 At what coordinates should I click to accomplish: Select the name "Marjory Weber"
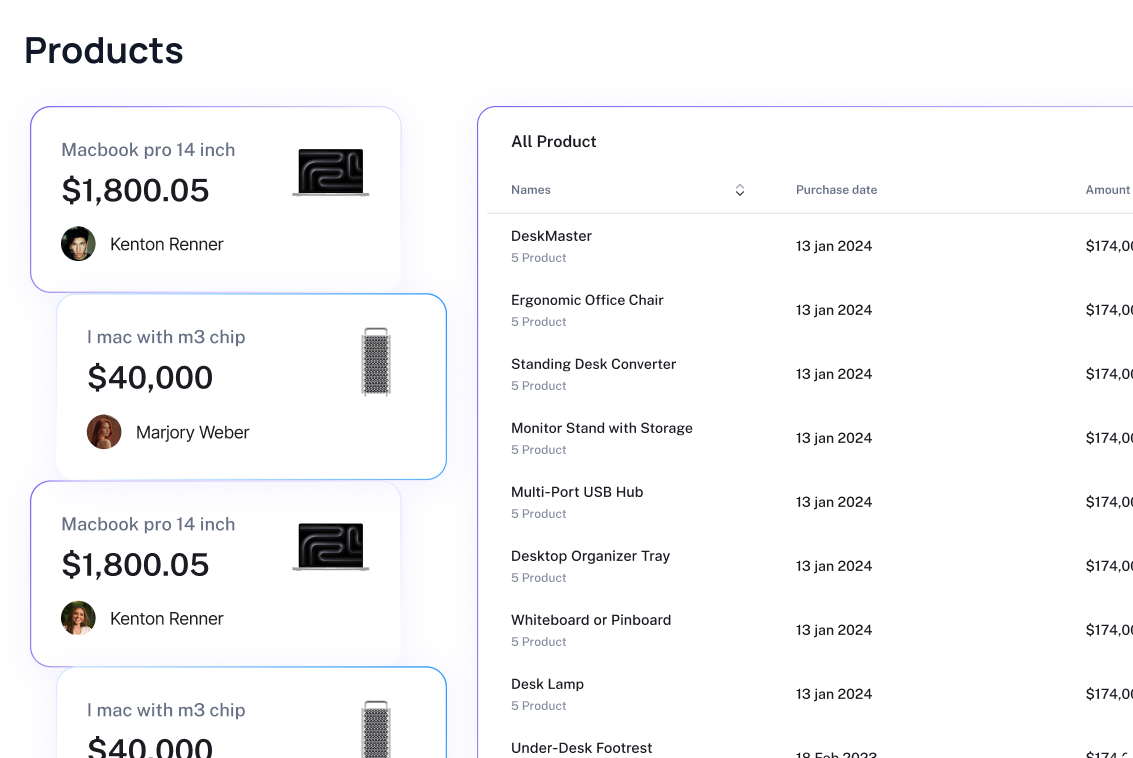[x=192, y=432]
